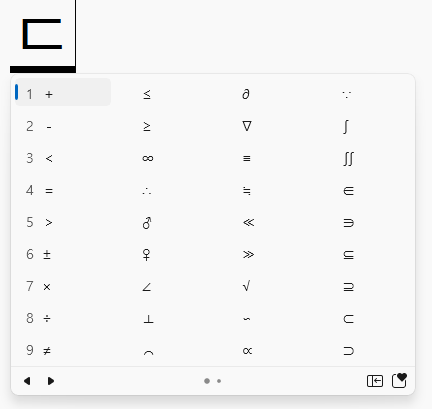The width and height of the screenshot is (432, 409).
Task: Insert the perpendicular symbol
Action: point(148,319)
